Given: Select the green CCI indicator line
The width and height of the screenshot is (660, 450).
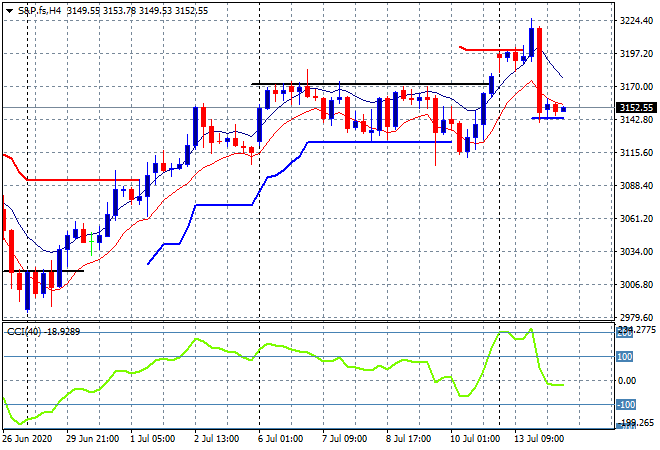Looking at the screenshot, I should (x=283, y=375).
